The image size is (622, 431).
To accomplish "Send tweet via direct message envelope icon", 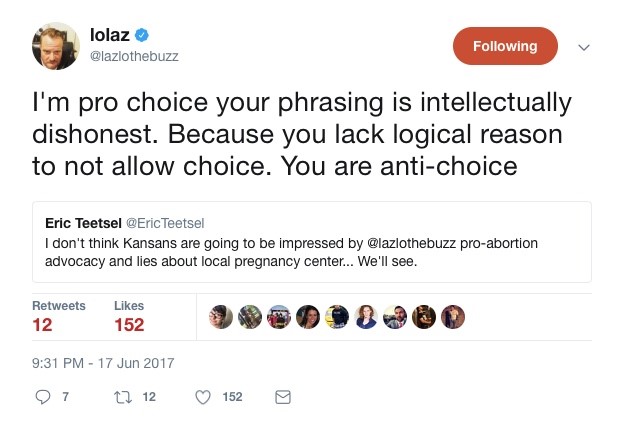I will [283, 397].
